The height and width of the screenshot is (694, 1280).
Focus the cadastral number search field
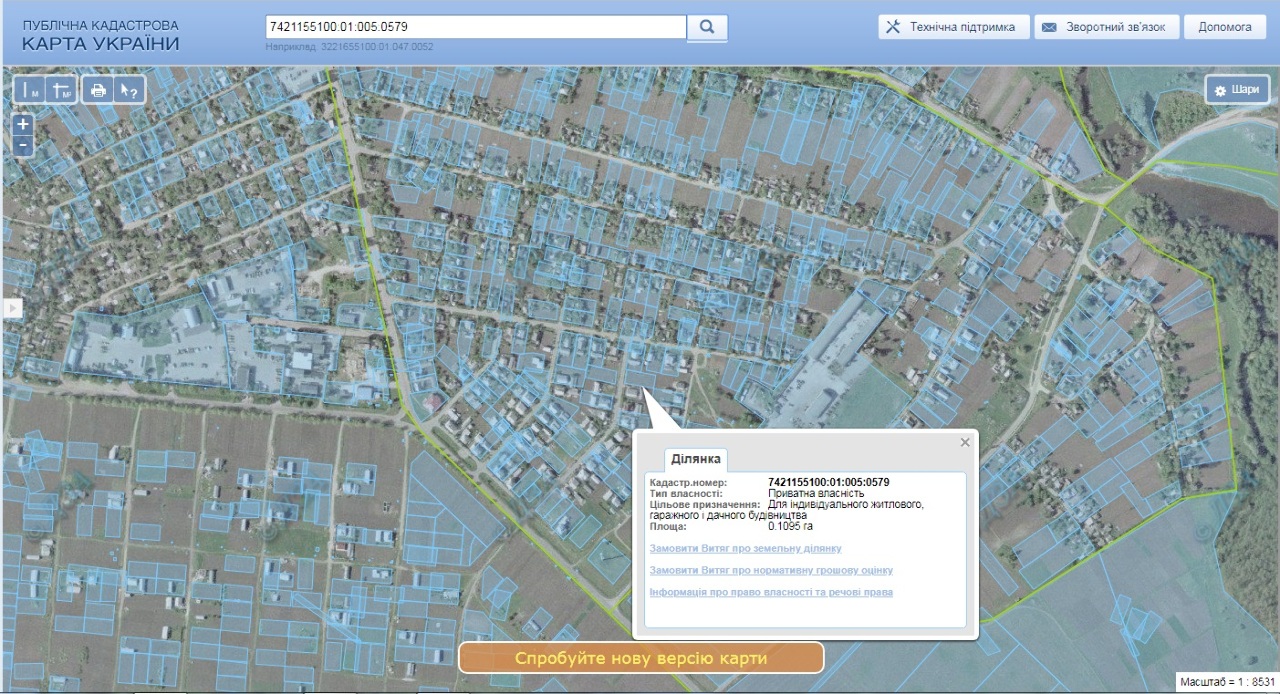476,27
